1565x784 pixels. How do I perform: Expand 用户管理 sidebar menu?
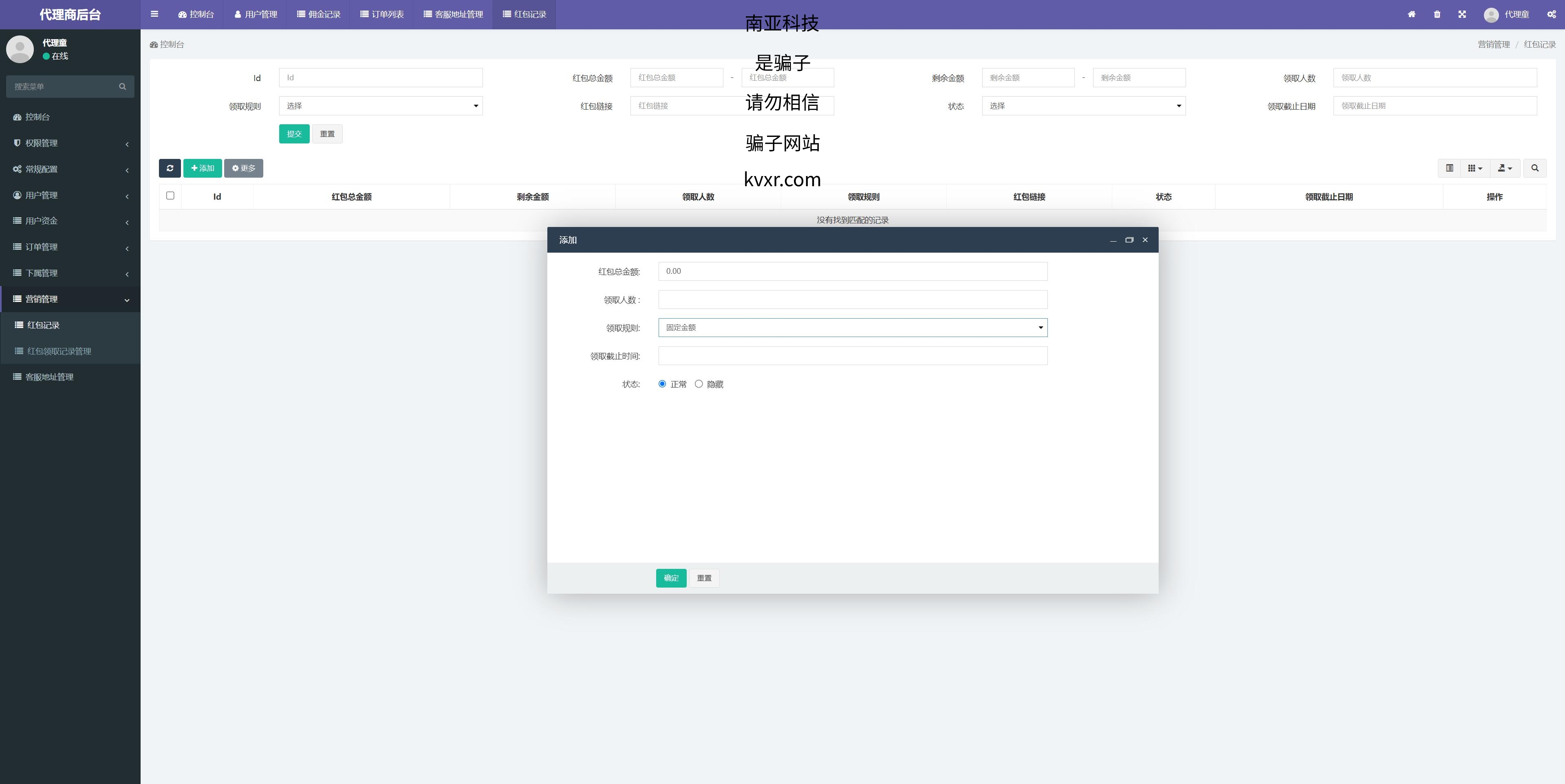(70, 195)
